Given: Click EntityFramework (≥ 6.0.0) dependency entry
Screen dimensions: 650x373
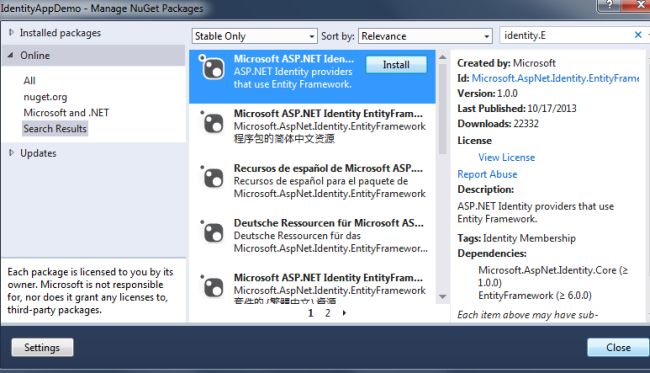Looking at the screenshot, I should [x=535, y=295].
